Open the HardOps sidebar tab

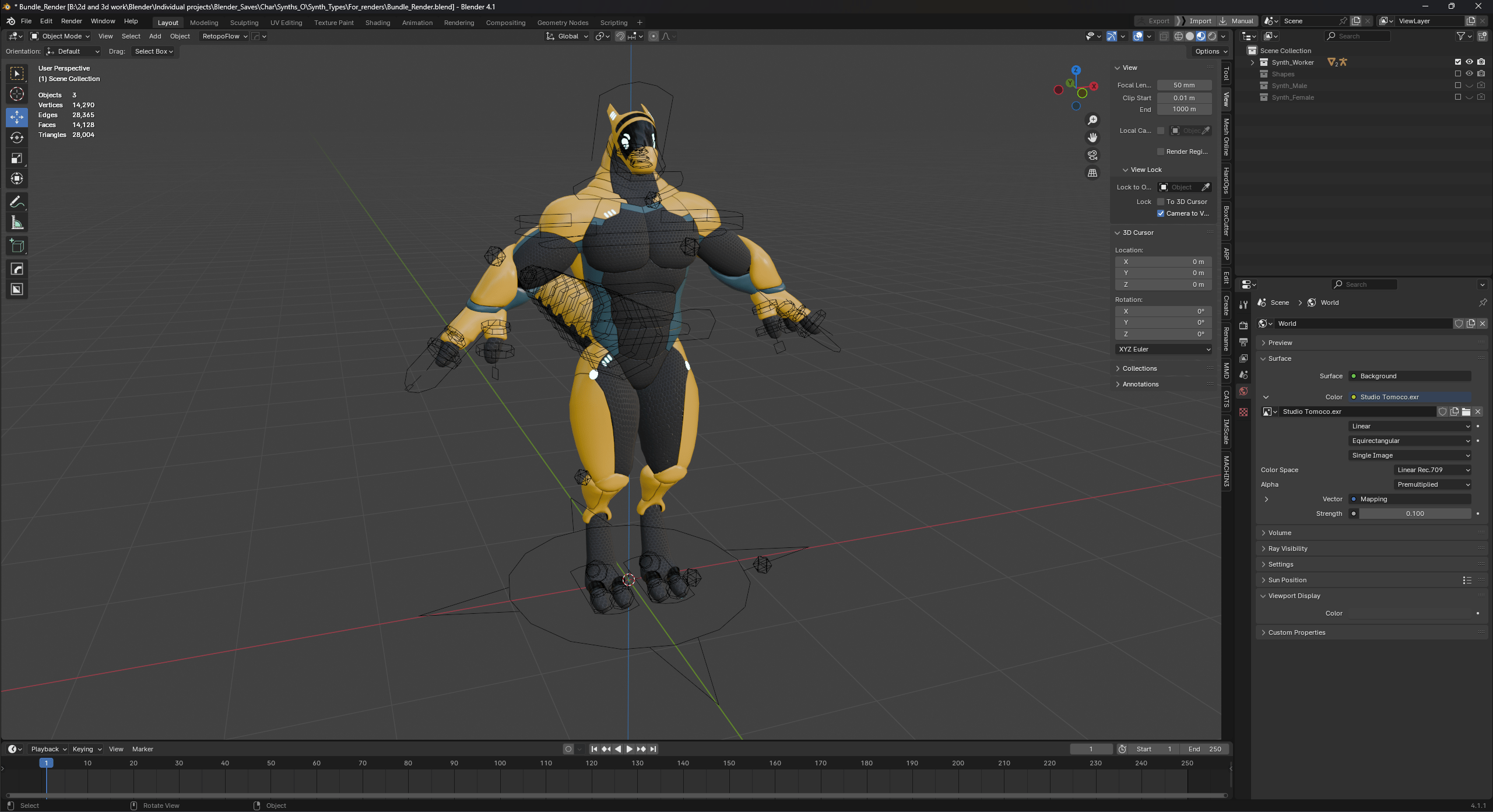point(1227,180)
